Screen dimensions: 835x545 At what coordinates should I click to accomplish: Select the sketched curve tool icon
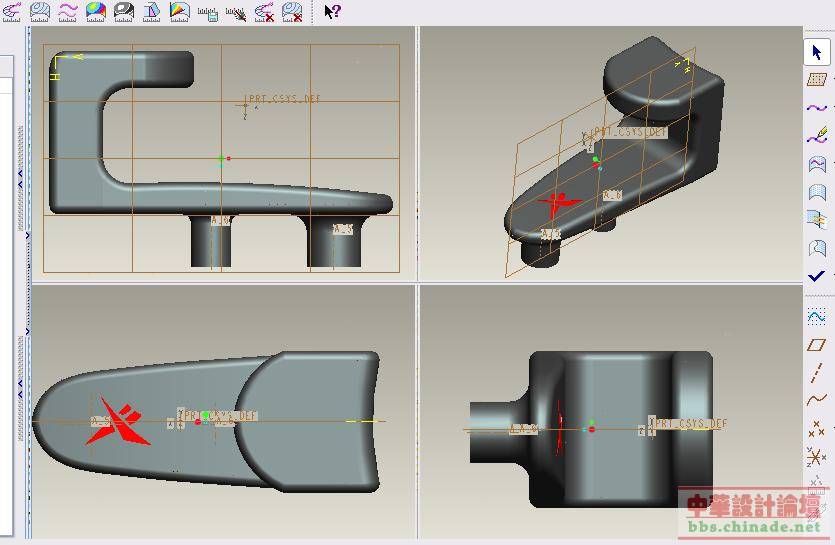(x=816, y=316)
